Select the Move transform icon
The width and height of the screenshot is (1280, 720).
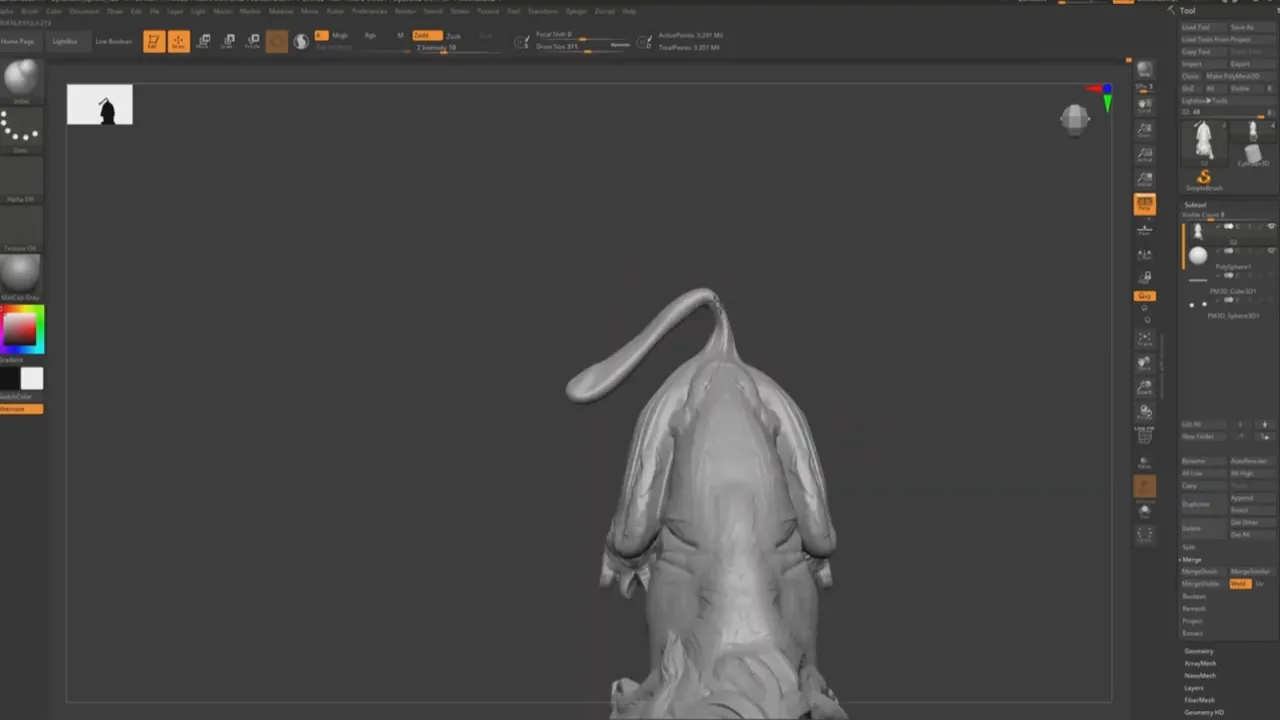tap(203, 42)
